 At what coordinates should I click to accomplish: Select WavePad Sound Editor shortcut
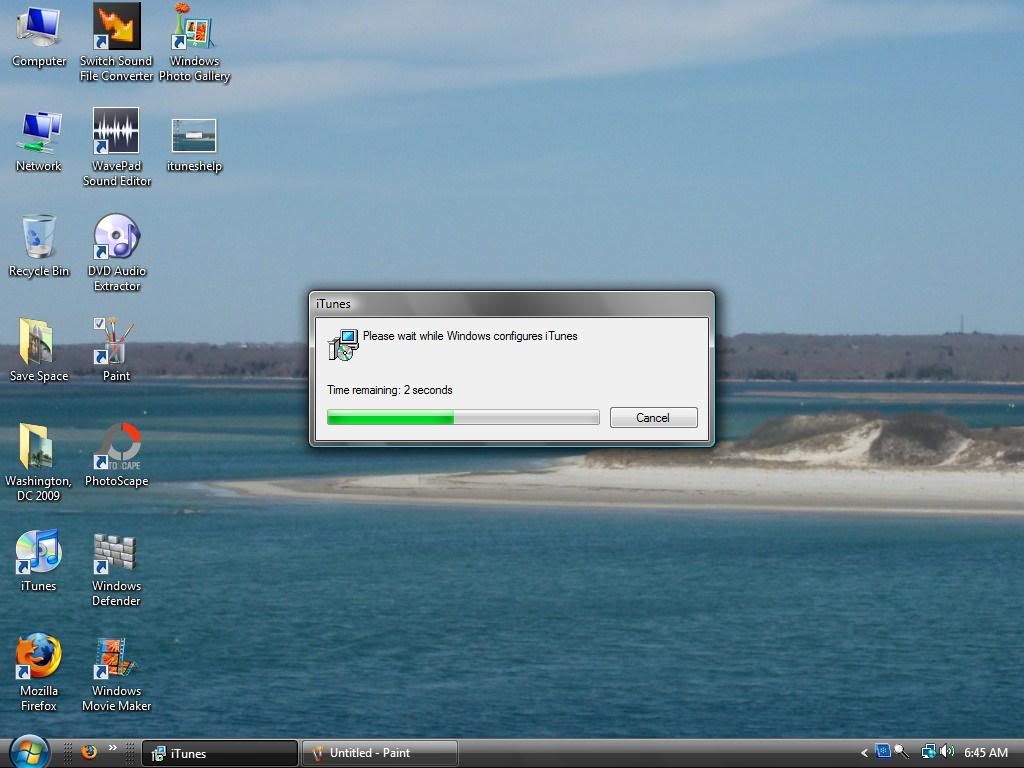[116, 146]
